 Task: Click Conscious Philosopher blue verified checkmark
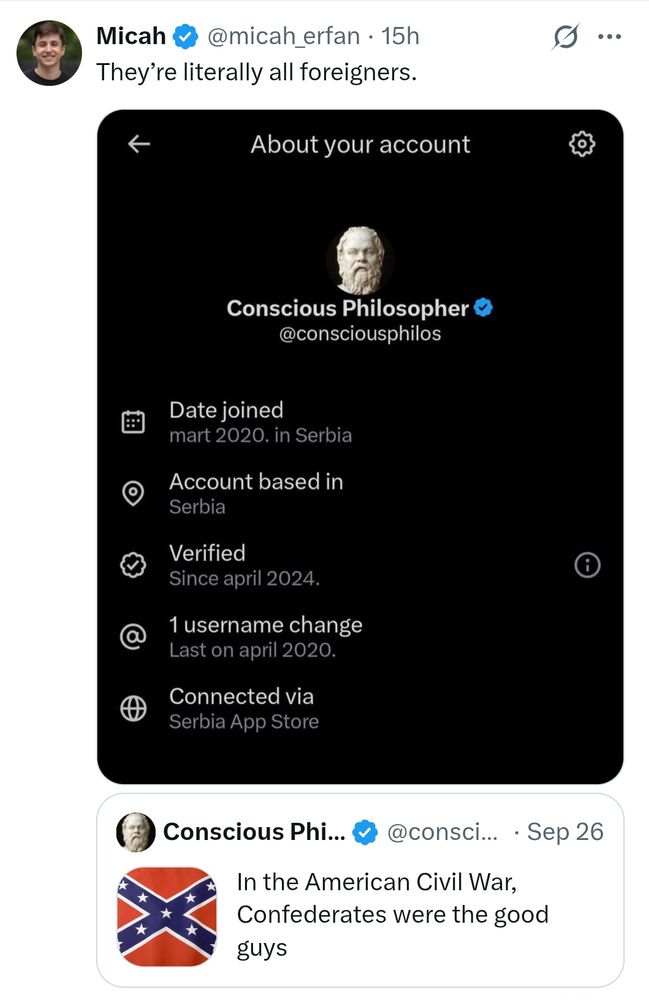tap(483, 308)
